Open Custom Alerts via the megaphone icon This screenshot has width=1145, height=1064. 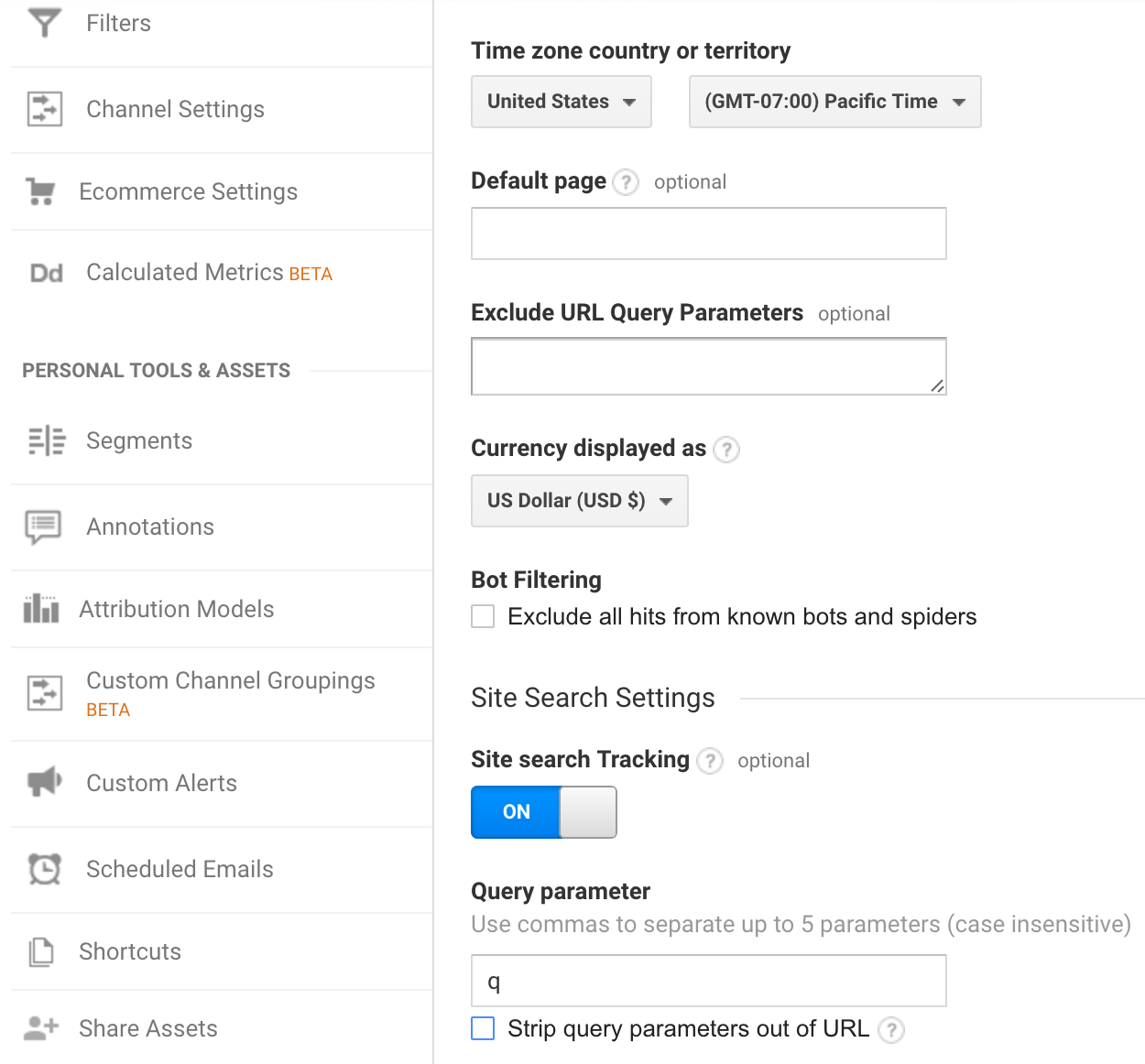tap(41, 783)
